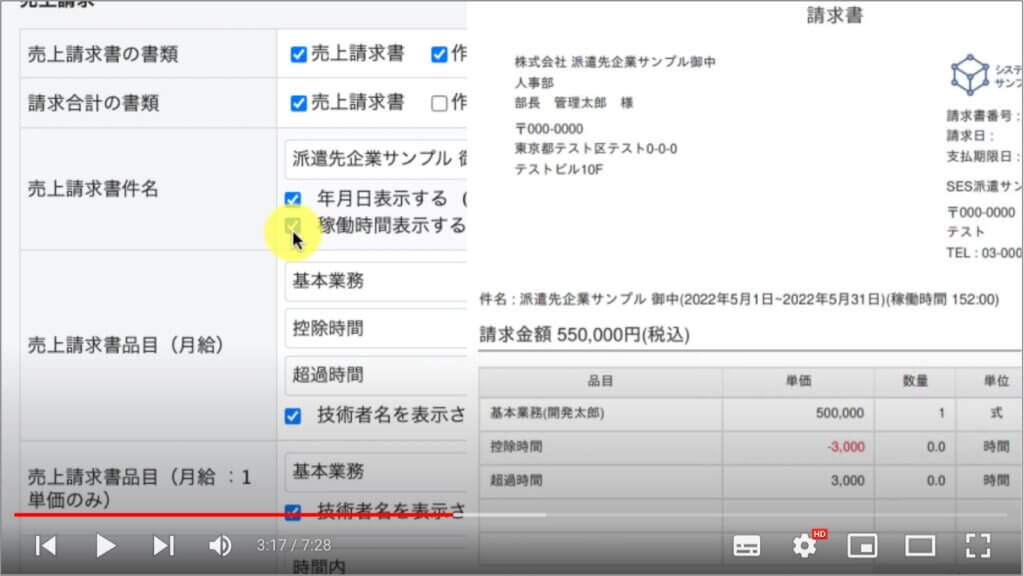Toggle 技術者名を表示 checkbox under 超過時間
Image resolution: width=1024 pixels, height=576 pixels.
tap(293, 416)
